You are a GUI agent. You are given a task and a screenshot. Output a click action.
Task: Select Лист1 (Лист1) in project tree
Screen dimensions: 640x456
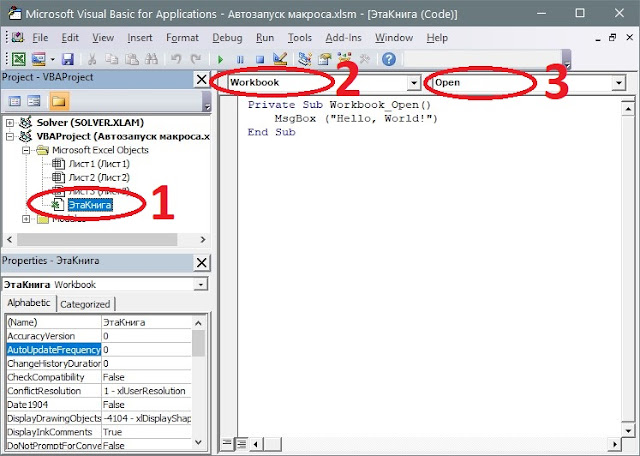tap(99, 164)
